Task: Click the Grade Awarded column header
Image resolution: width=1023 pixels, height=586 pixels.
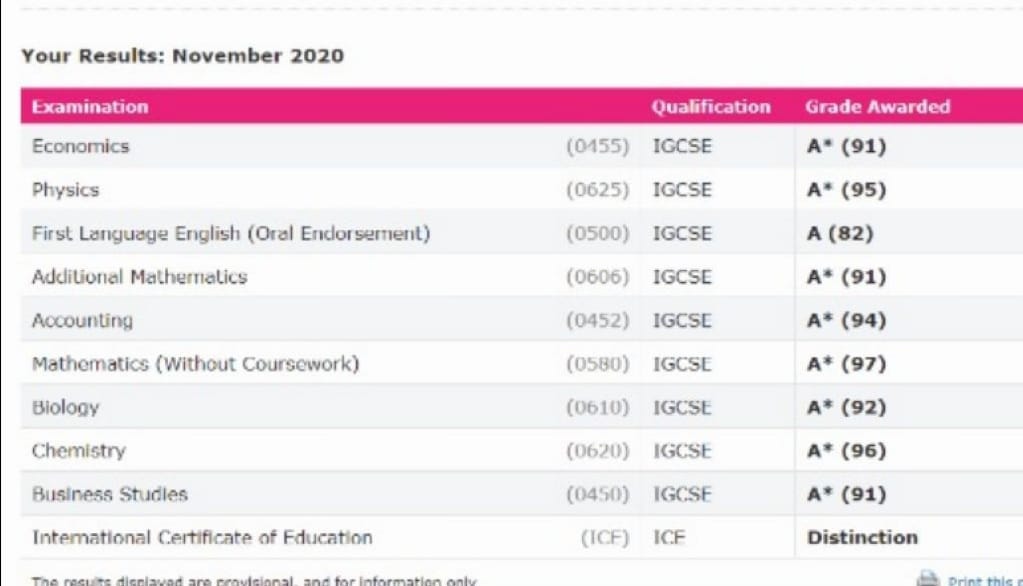Action: pyautogui.click(x=877, y=107)
